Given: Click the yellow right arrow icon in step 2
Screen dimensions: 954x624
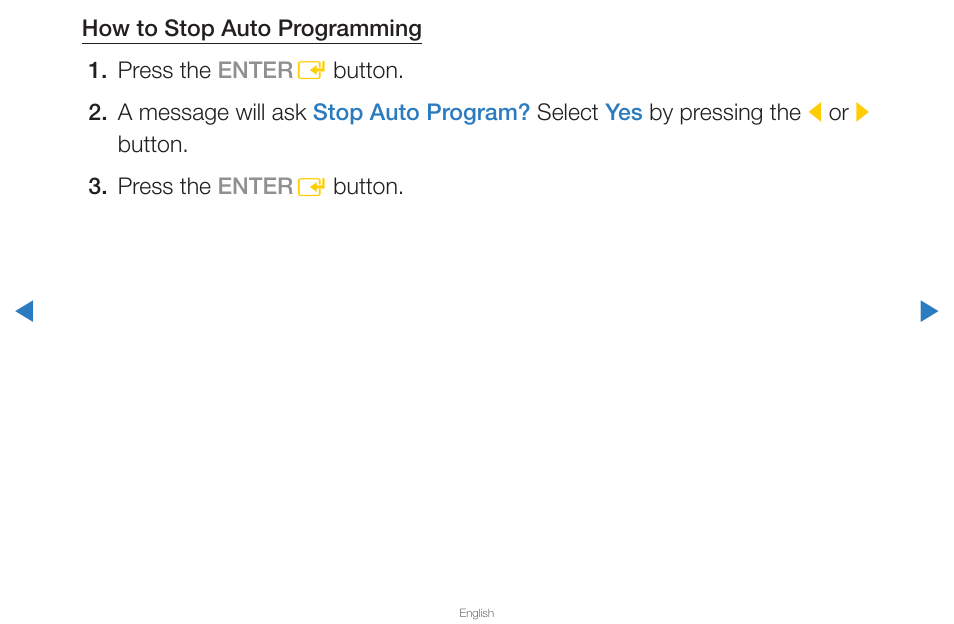Looking at the screenshot, I should pyautogui.click(x=862, y=113).
